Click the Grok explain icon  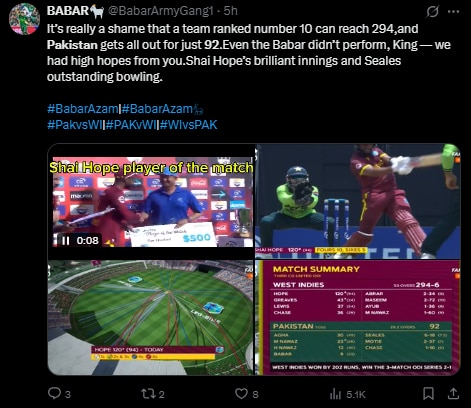432,12
